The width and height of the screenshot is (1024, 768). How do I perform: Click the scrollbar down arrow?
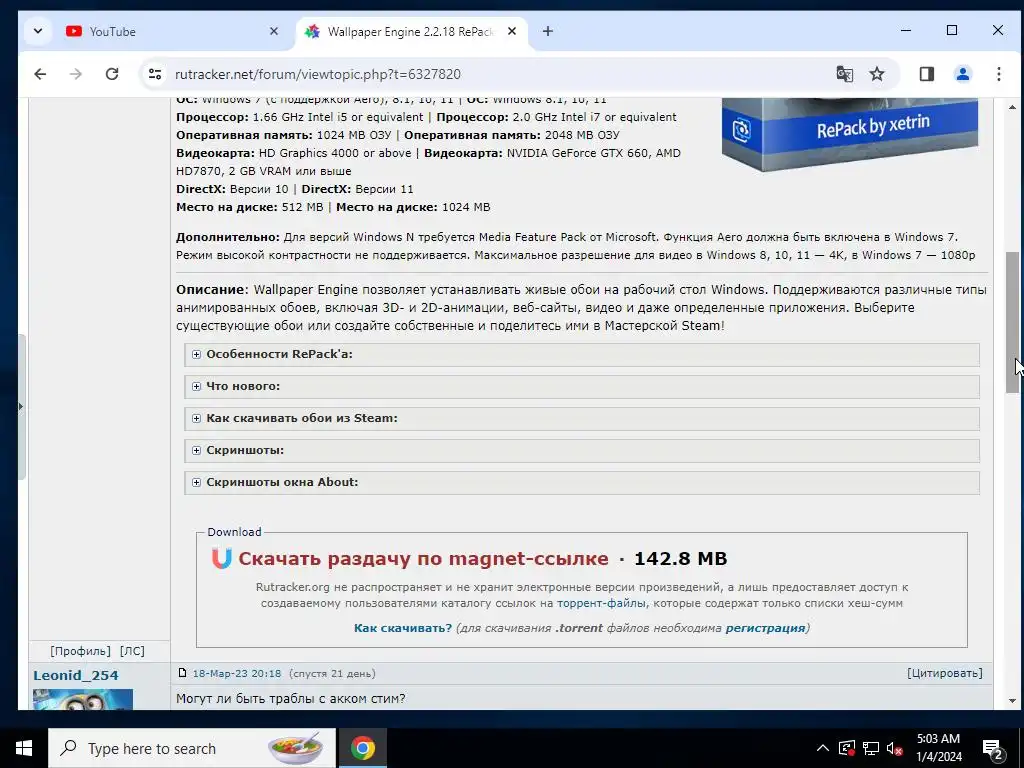click(x=1012, y=701)
